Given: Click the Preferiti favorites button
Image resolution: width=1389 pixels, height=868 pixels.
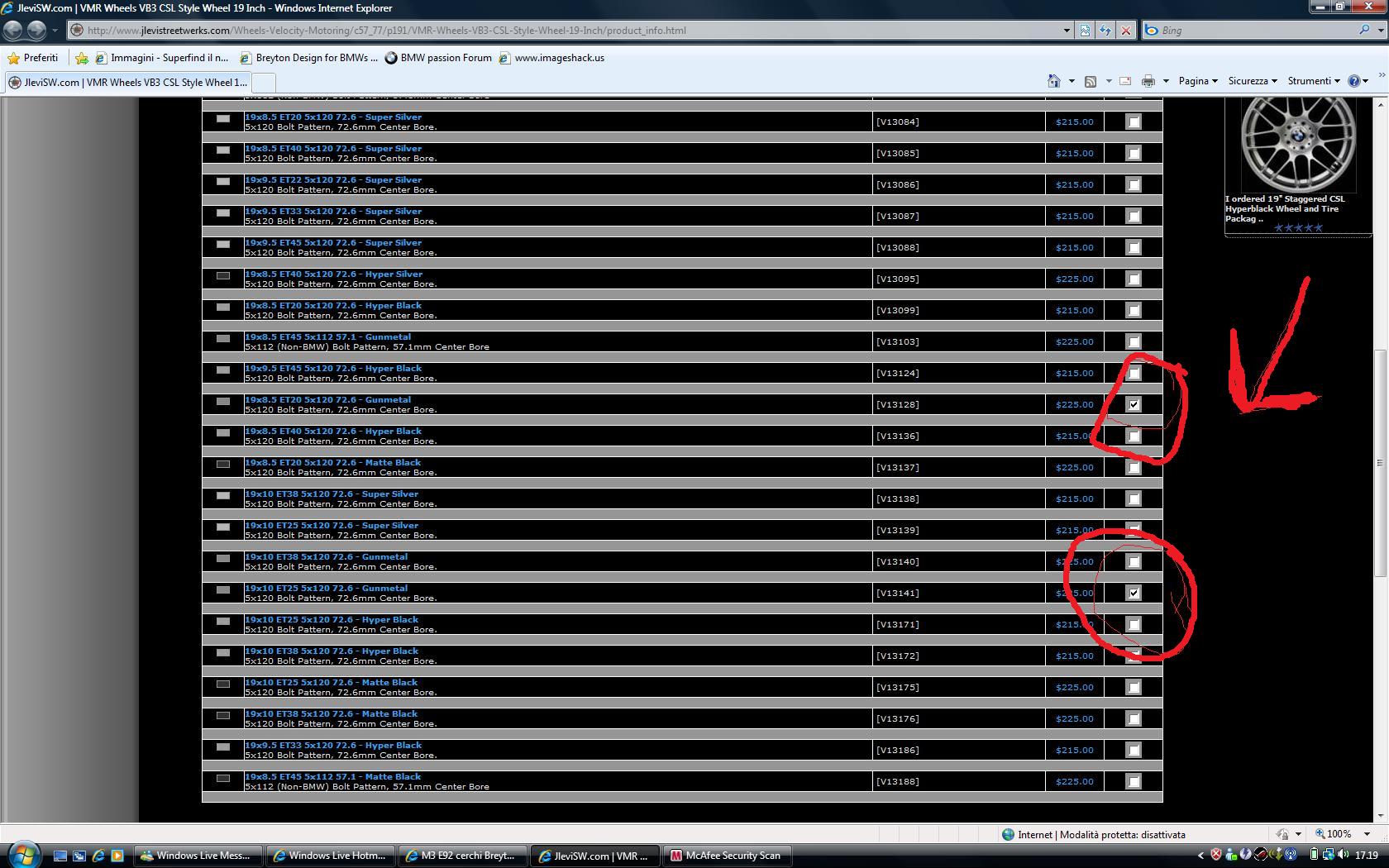Looking at the screenshot, I should click(x=33, y=58).
